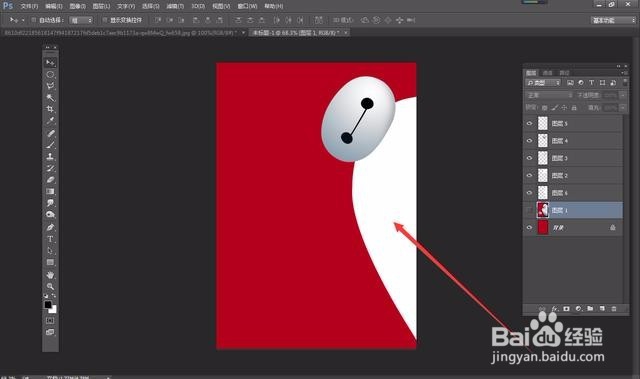Open the layer filter 类型 dropdown
The width and height of the screenshot is (640, 379).
[543, 83]
